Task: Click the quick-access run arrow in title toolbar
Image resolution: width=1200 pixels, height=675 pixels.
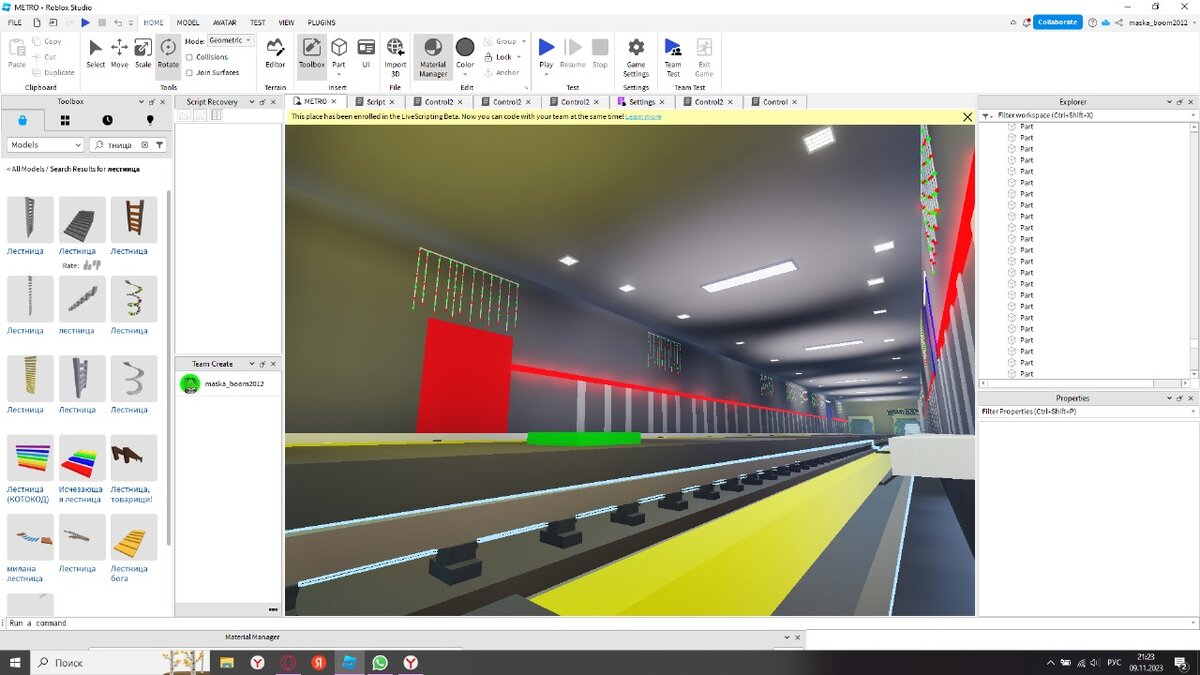Action: pos(85,22)
